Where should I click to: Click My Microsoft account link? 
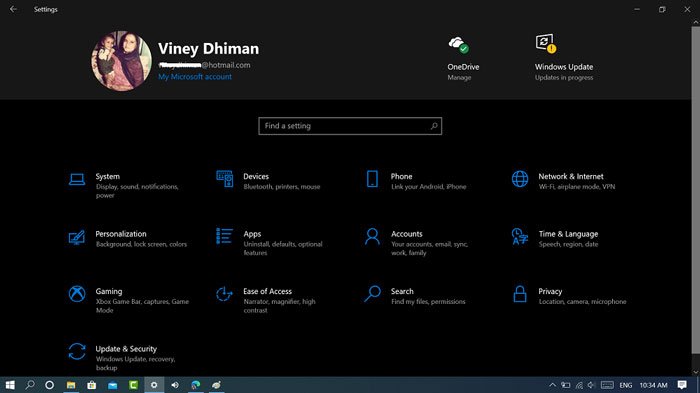(195, 77)
